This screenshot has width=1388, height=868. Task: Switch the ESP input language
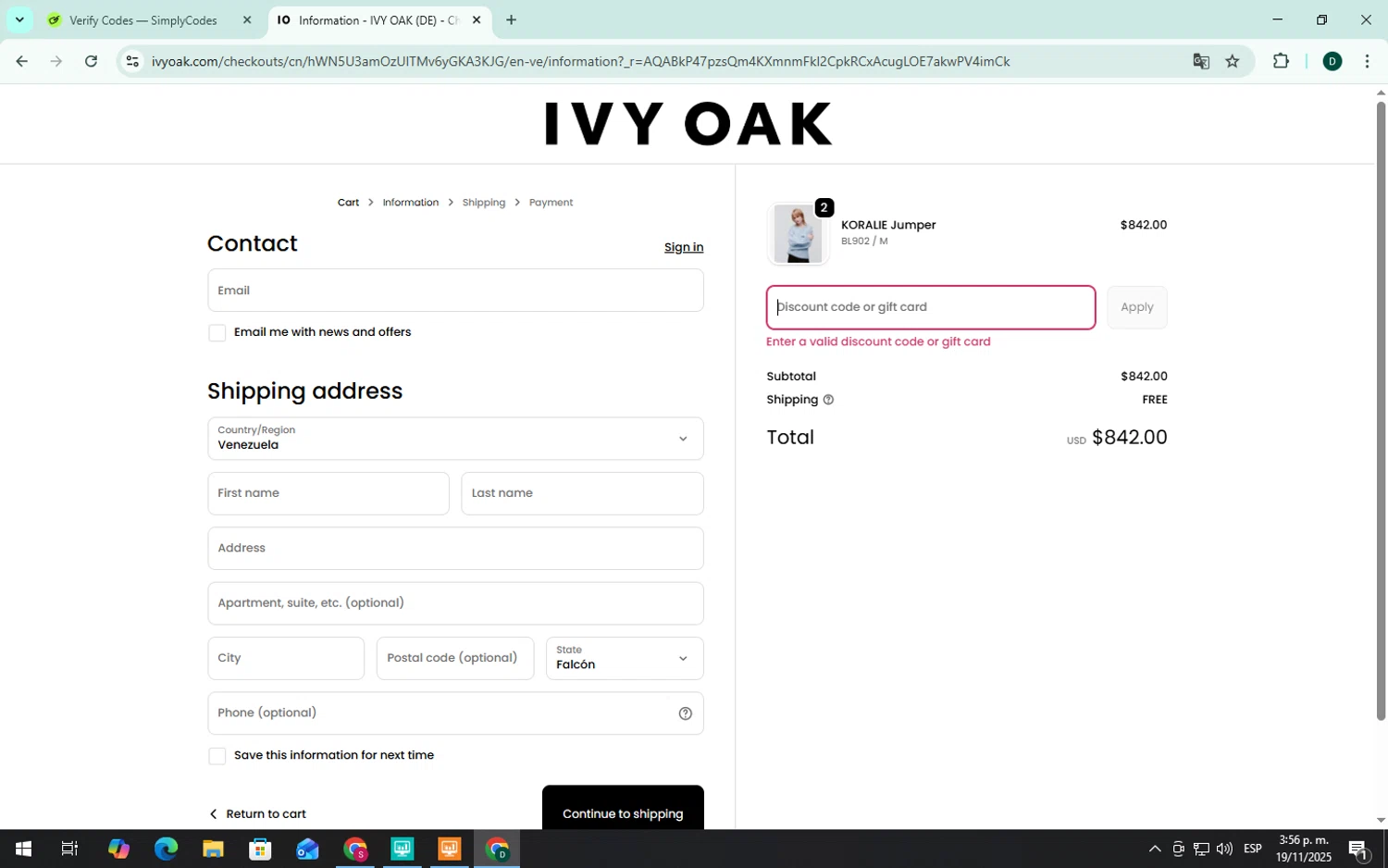tap(1253, 849)
